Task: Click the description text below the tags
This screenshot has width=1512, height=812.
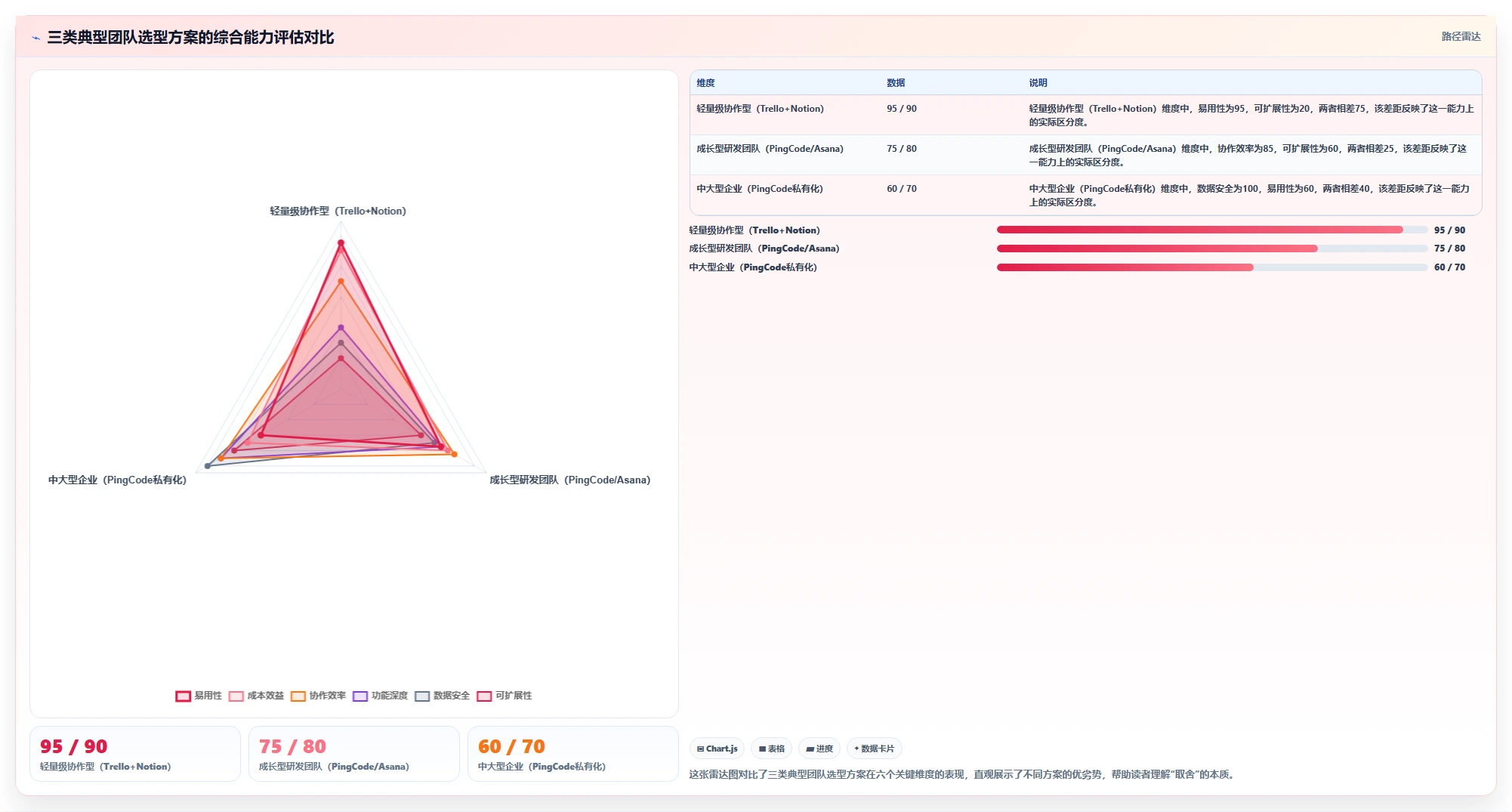Action: coord(963,774)
